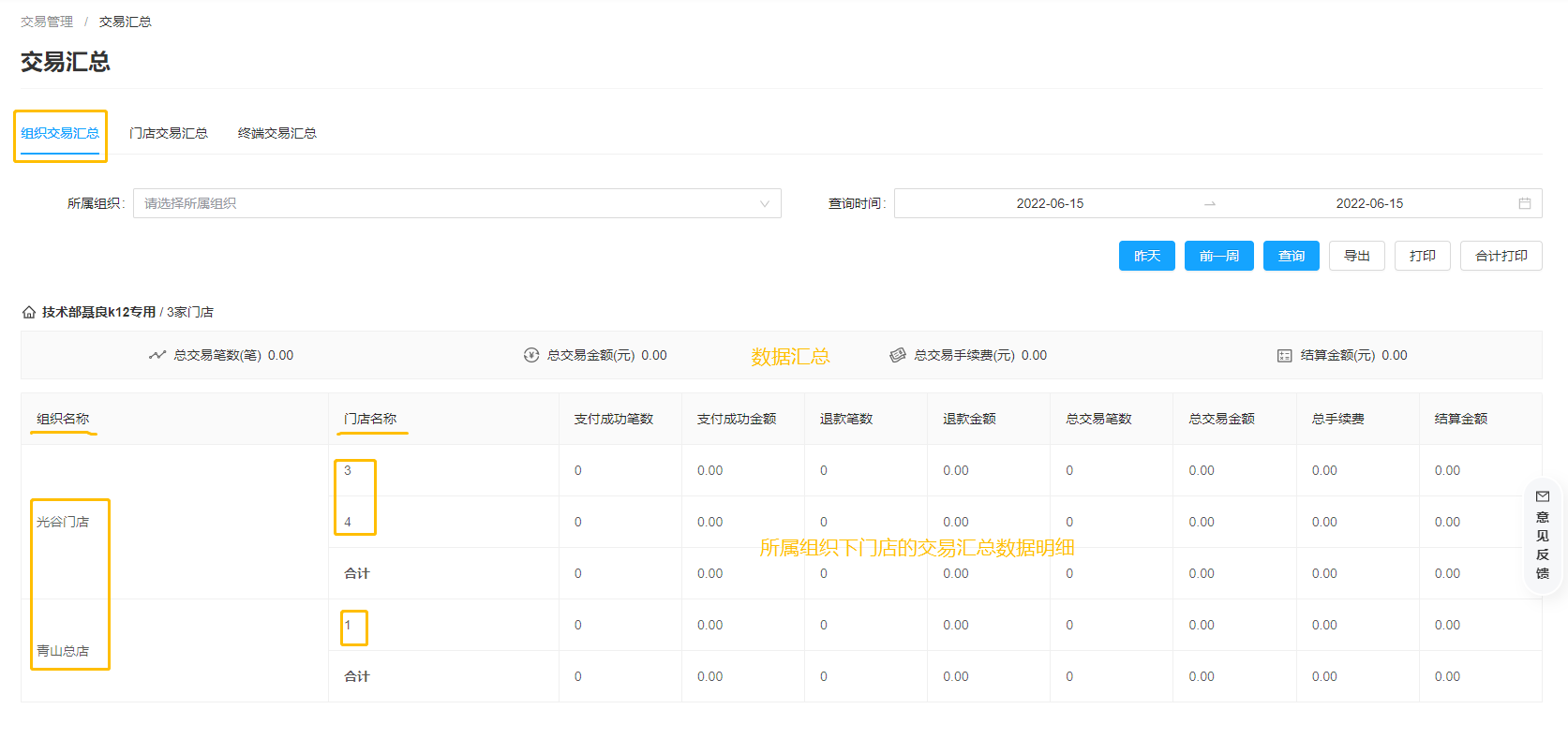Screen dimensions: 1568x739
Task: Click 技术部聂良k12专用 organization name
Action: tap(98, 312)
